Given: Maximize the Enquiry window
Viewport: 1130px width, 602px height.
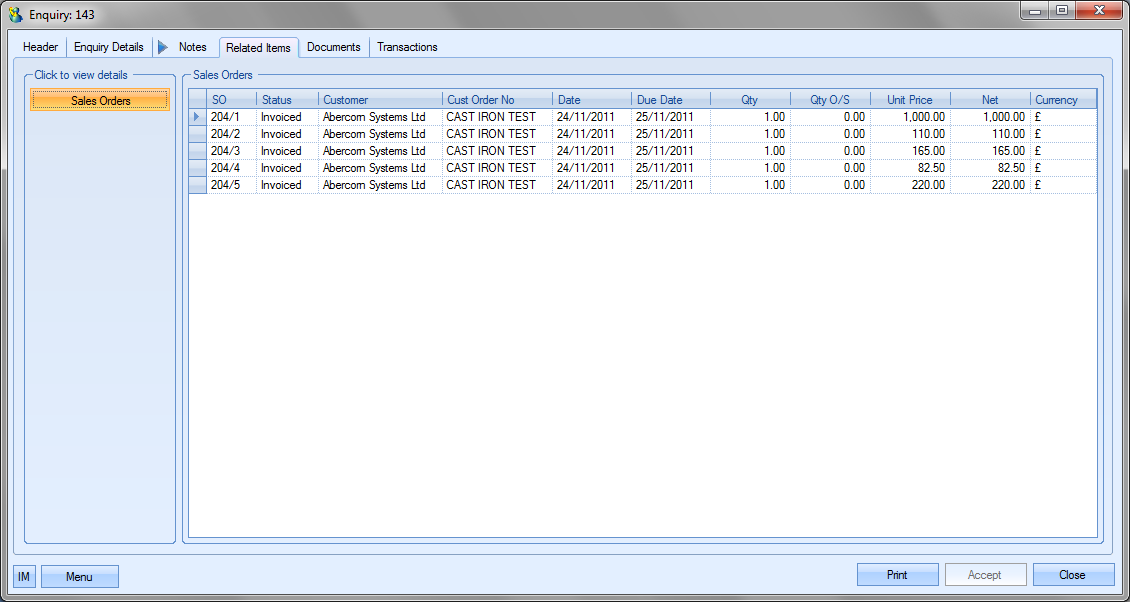Looking at the screenshot, I should click(1062, 10).
